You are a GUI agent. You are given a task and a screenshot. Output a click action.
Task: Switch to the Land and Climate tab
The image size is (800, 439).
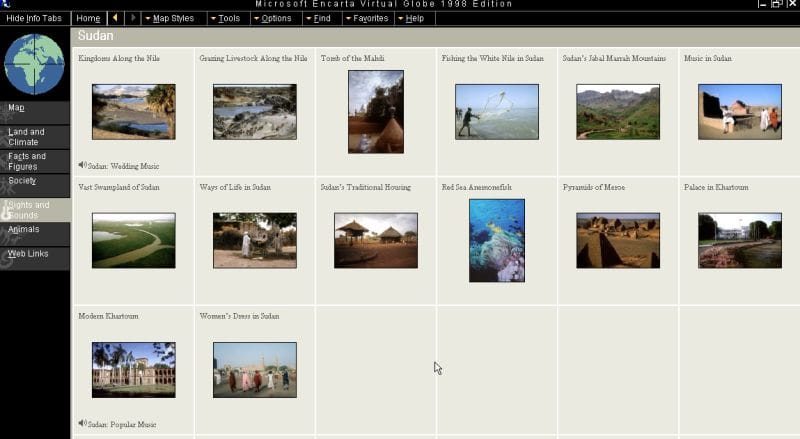pos(36,137)
